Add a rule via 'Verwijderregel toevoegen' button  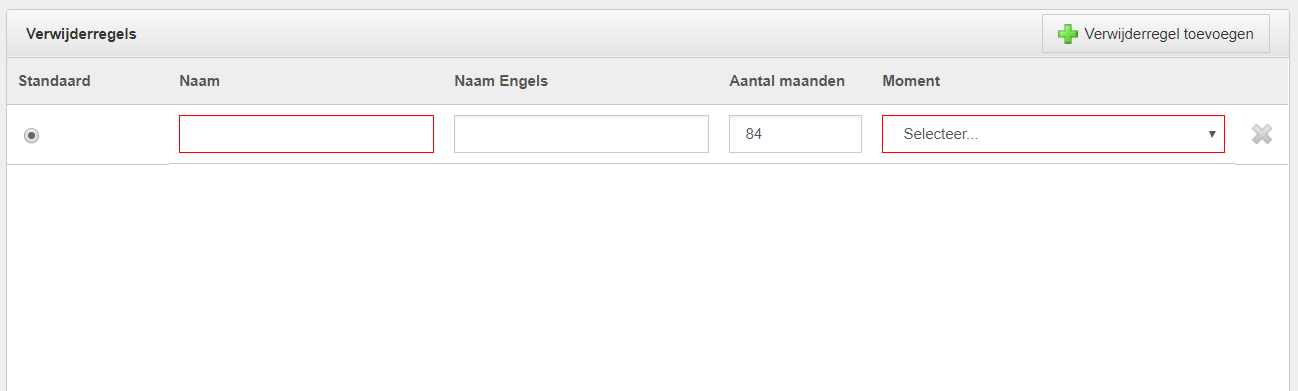point(1155,34)
